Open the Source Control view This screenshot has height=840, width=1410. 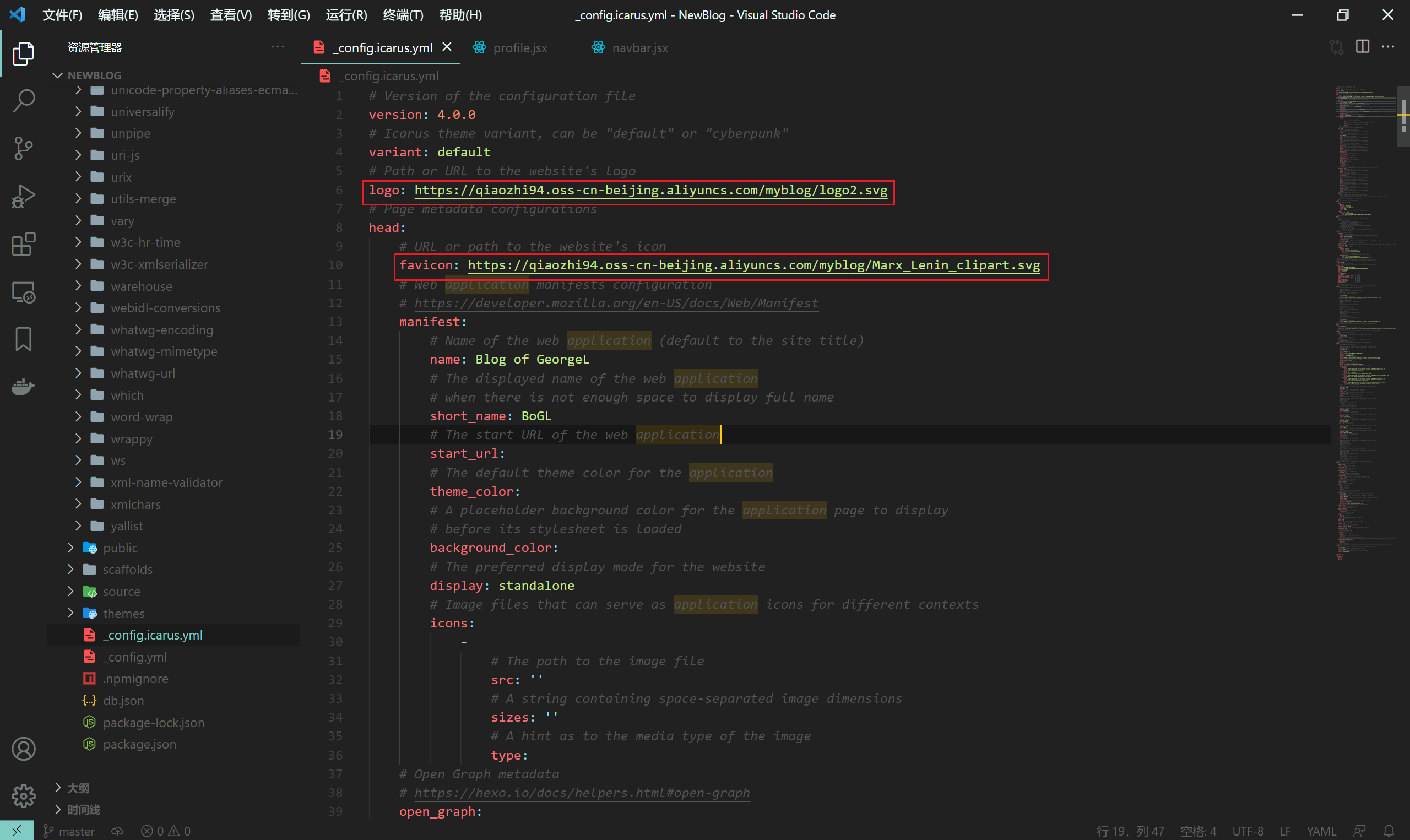point(23,148)
